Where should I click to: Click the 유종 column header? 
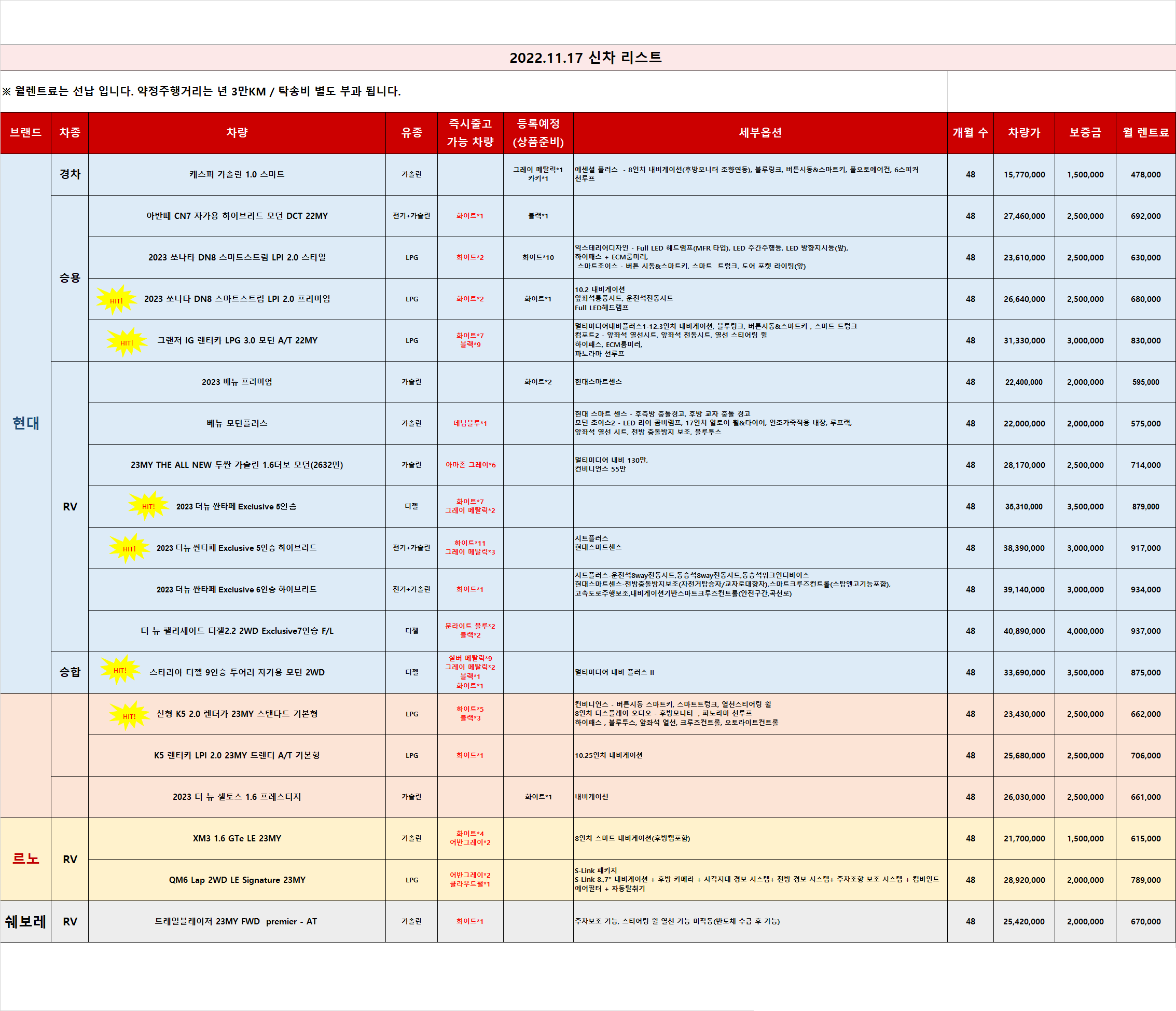(411, 133)
